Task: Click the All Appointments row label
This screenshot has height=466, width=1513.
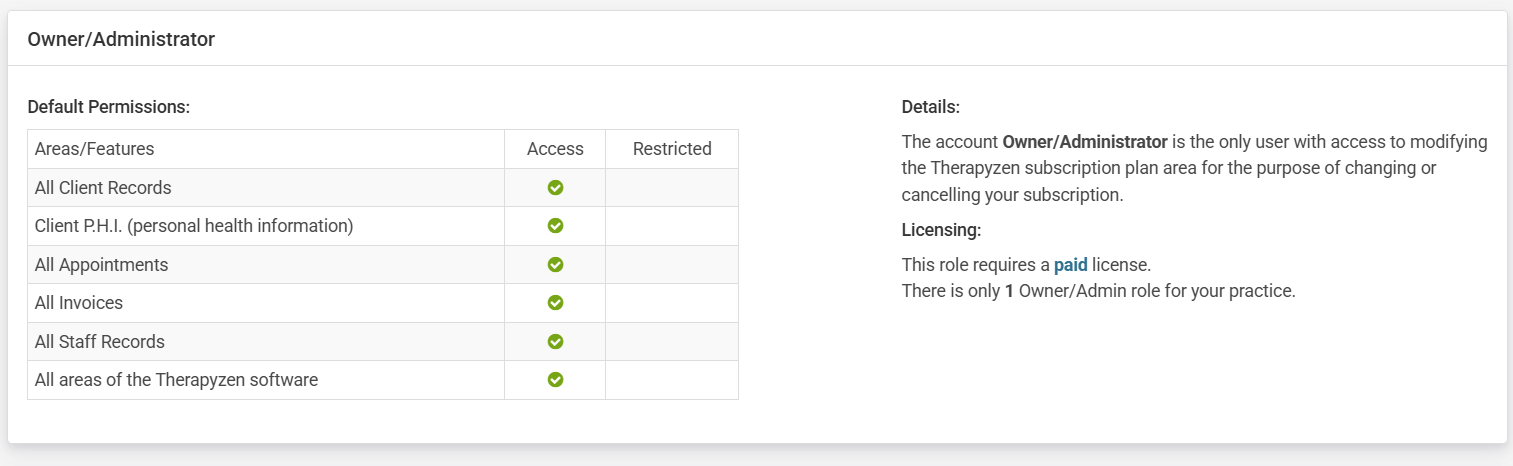Action: pos(101,265)
